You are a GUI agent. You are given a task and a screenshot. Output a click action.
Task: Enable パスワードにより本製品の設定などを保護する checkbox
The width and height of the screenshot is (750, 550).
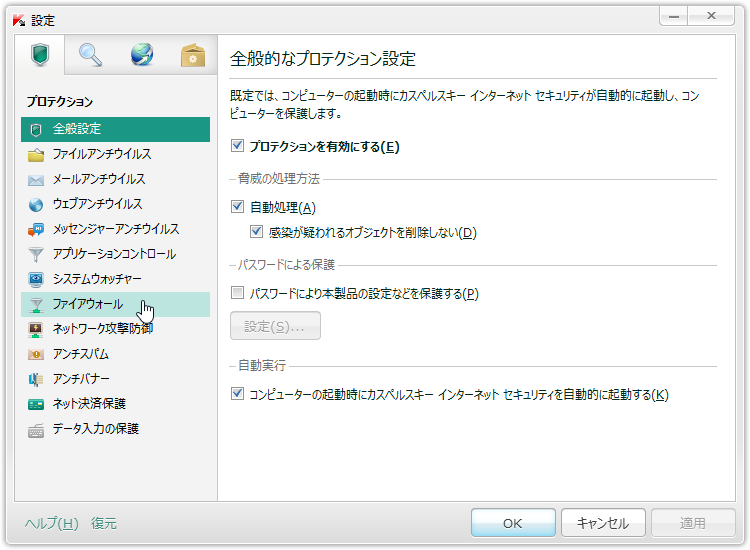pyautogui.click(x=237, y=292)
